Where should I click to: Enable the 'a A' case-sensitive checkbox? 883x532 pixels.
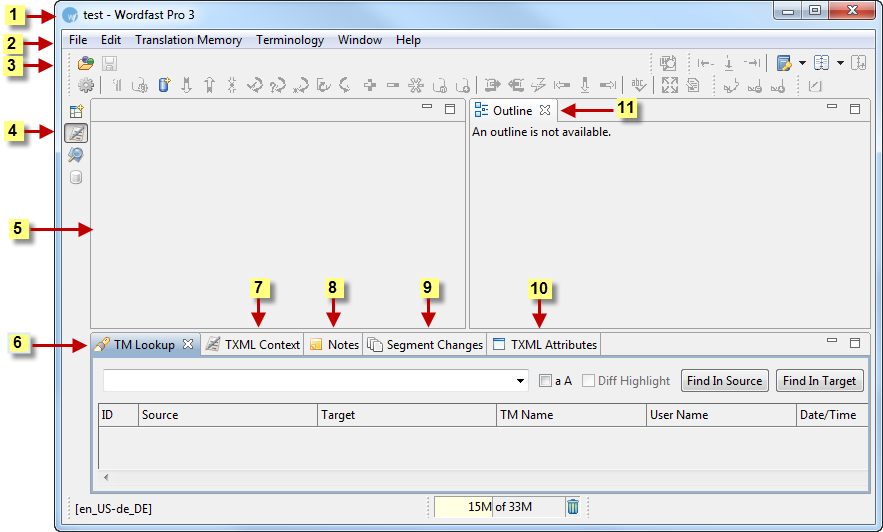tap(545, 381)
